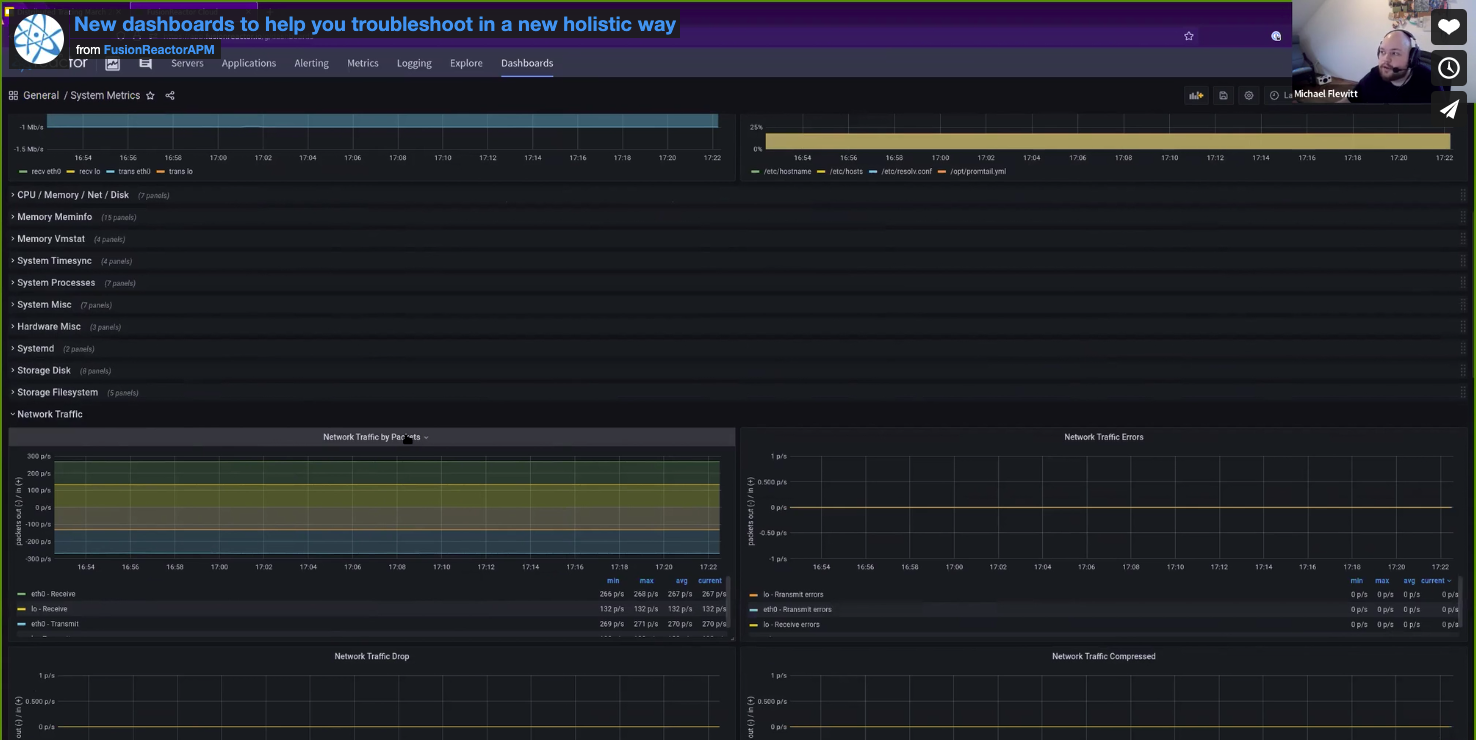Image resolution: width=1476 pixels, height=740 pixels.
Task: Open the Metrics menu
Action: tap(363, 63)
